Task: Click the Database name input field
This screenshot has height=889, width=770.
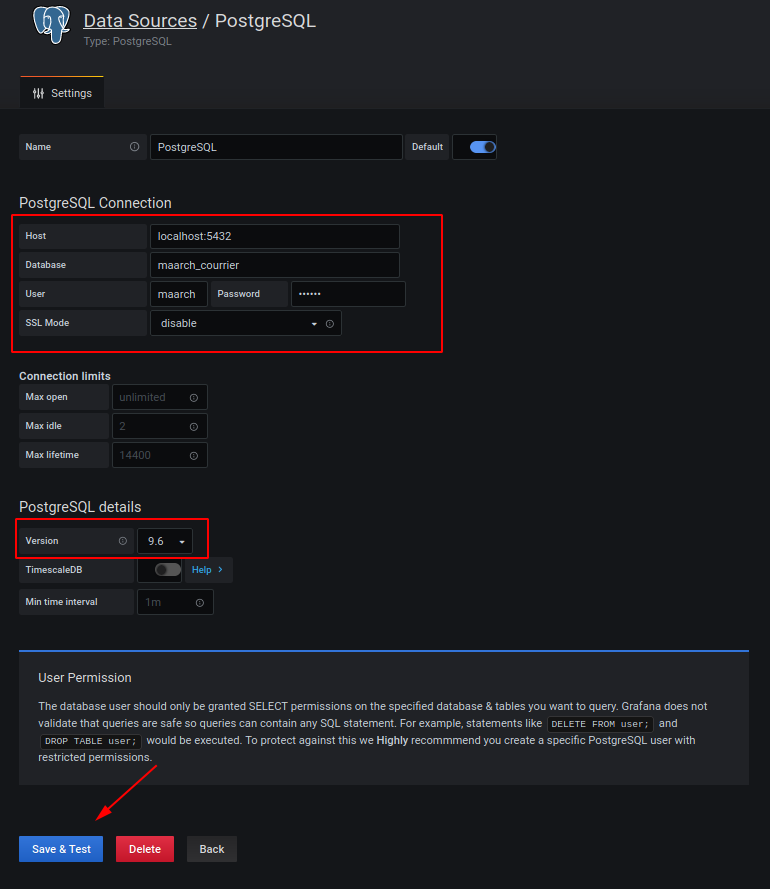Action: click(274, 265)
